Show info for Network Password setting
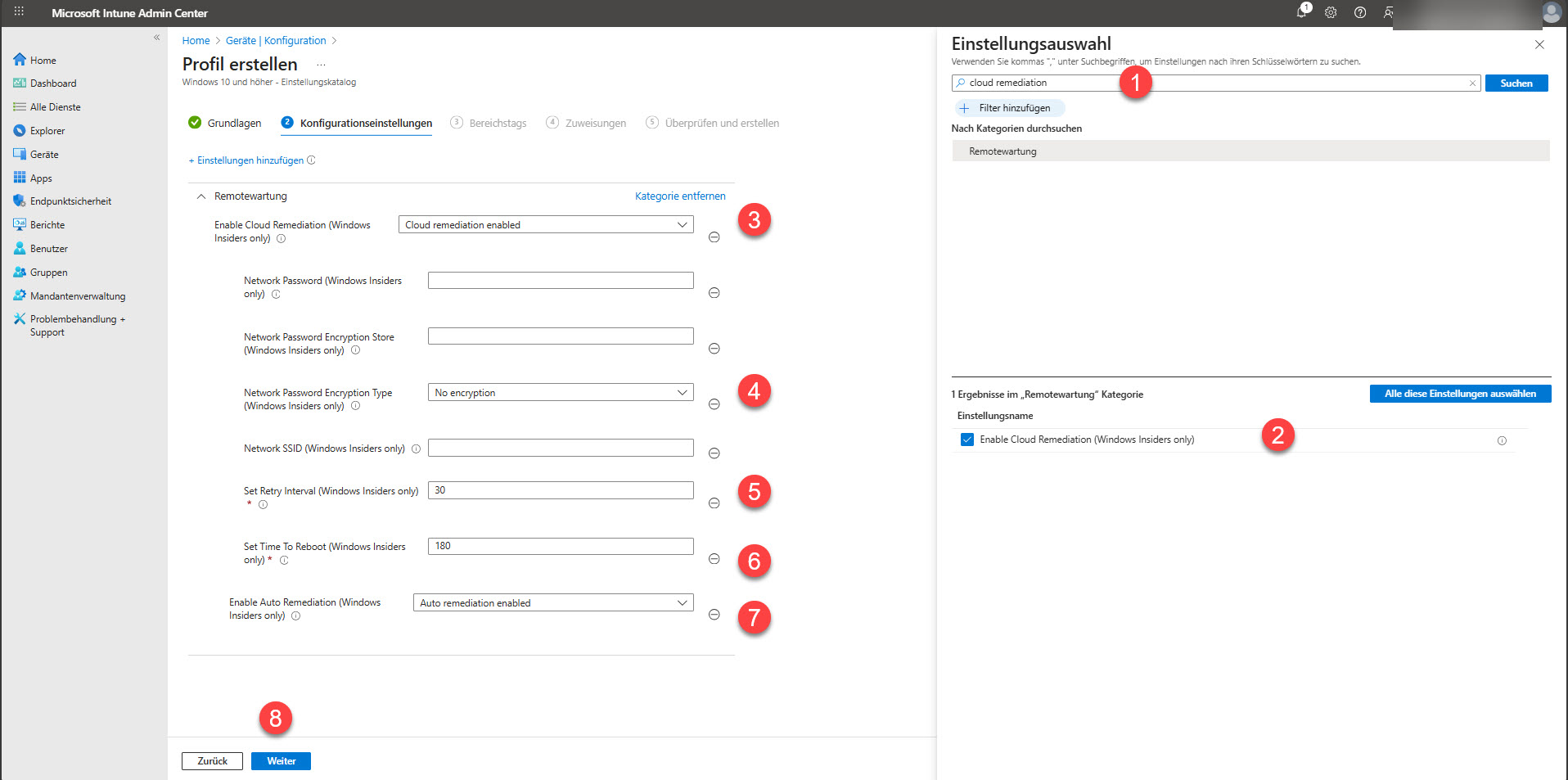The height and width of the screenshot is (780, 1568). (276, 295)
